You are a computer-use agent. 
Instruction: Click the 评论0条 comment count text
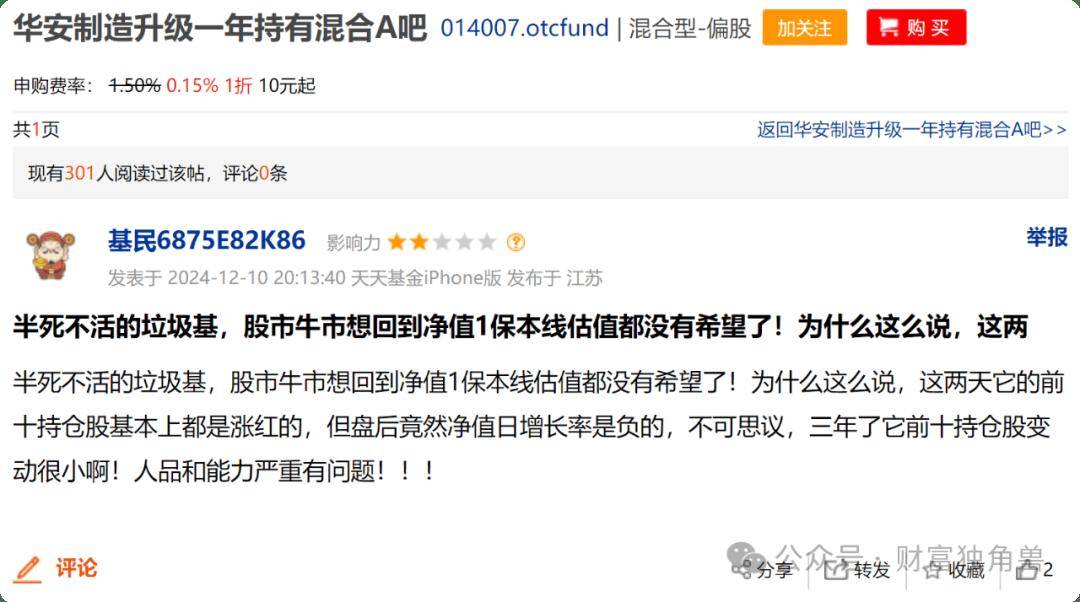point(255,173)
